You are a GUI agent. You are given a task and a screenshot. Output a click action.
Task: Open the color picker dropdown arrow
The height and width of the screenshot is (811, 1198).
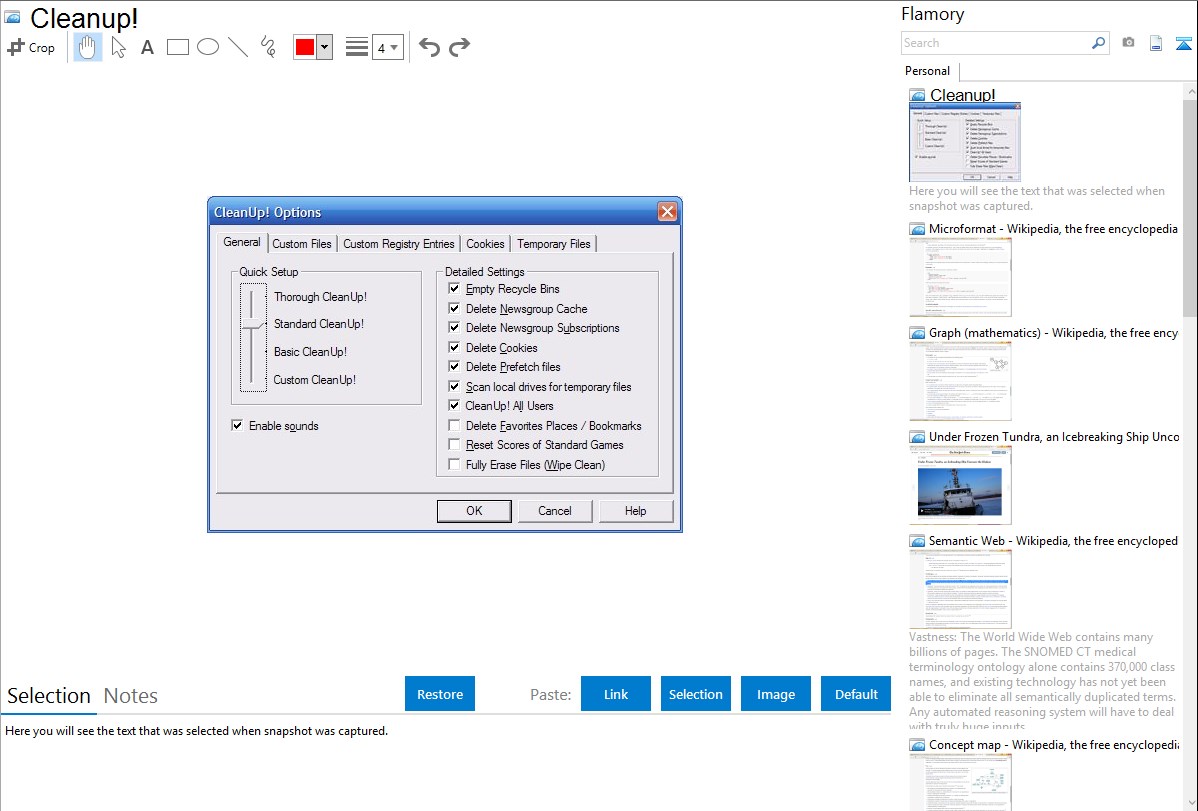pos(324,47)
